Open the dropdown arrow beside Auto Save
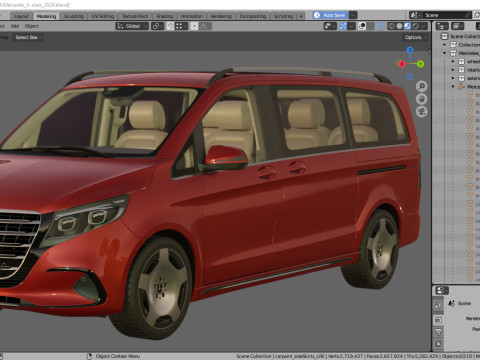 click(353, 15)
